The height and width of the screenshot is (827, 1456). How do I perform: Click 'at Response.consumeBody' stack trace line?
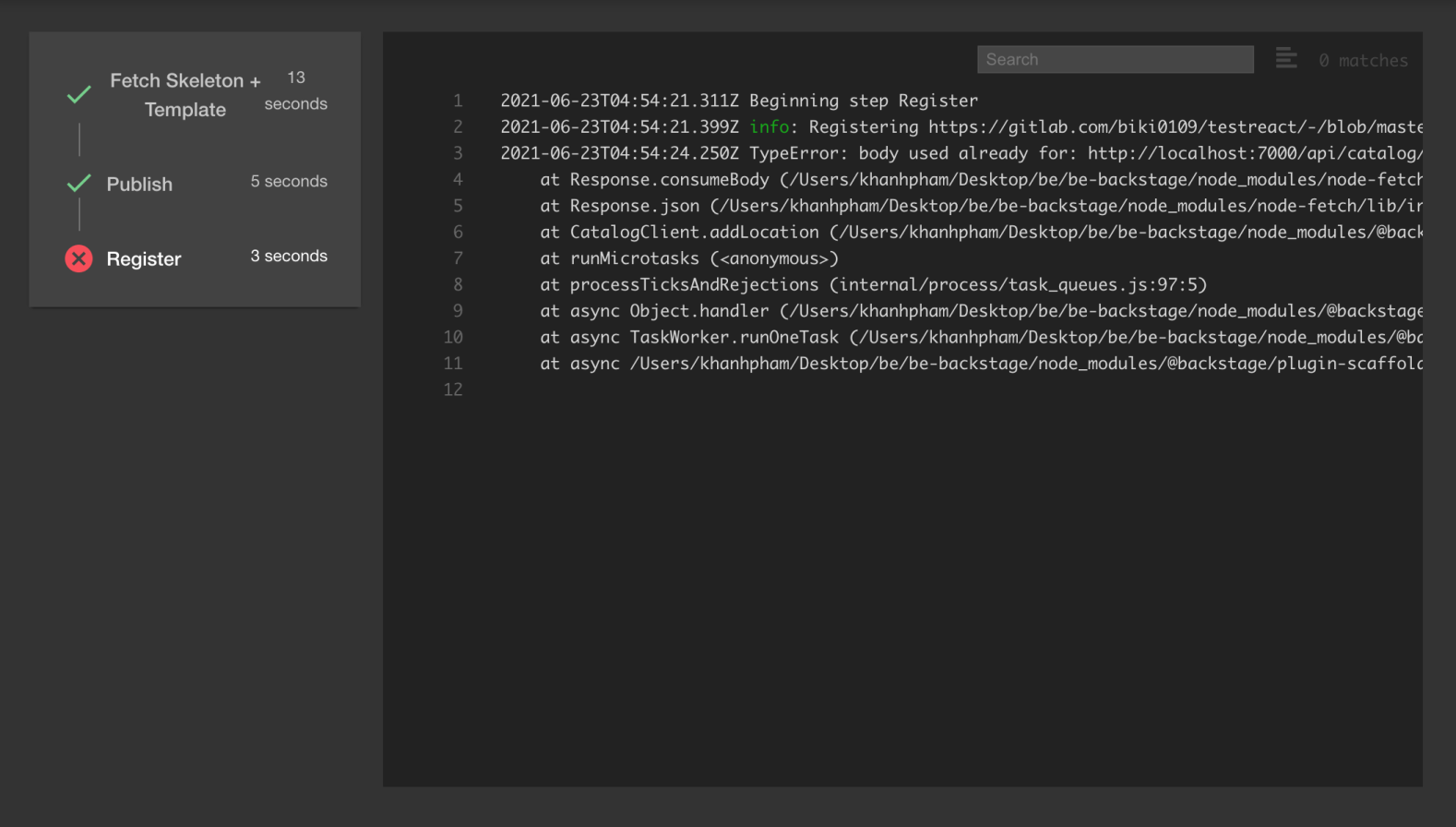click(x=981, y=179)
